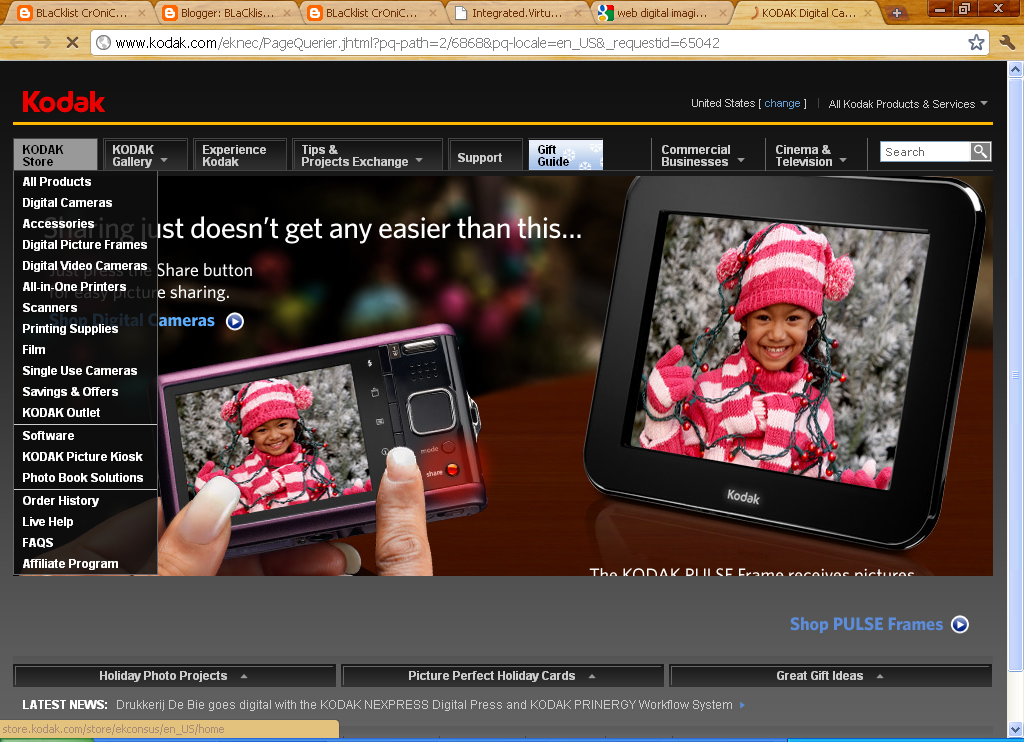Close the web digital imagi tab
The width and height of the screenshot is (1024, 742).
(723, 12)
